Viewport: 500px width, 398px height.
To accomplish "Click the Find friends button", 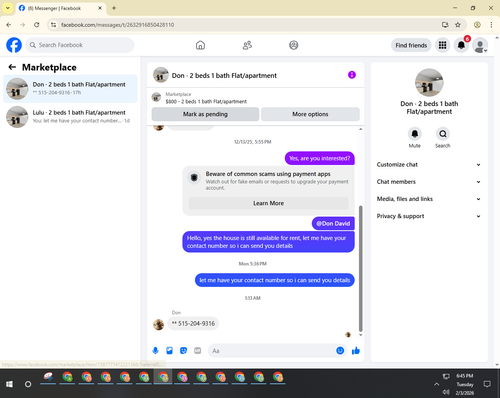I will tap(411, 45).
